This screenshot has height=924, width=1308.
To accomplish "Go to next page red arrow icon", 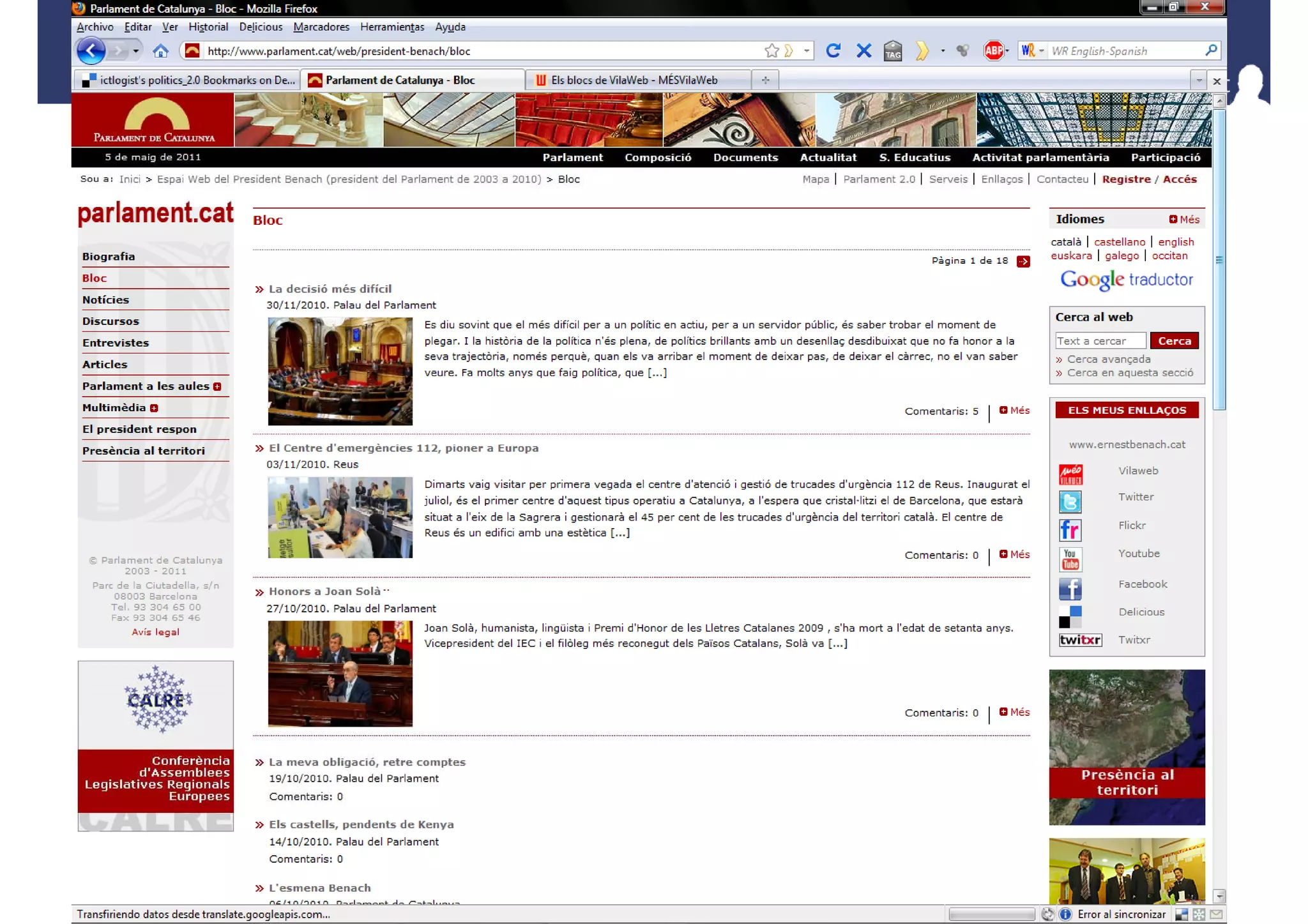I will [1023, 261].
